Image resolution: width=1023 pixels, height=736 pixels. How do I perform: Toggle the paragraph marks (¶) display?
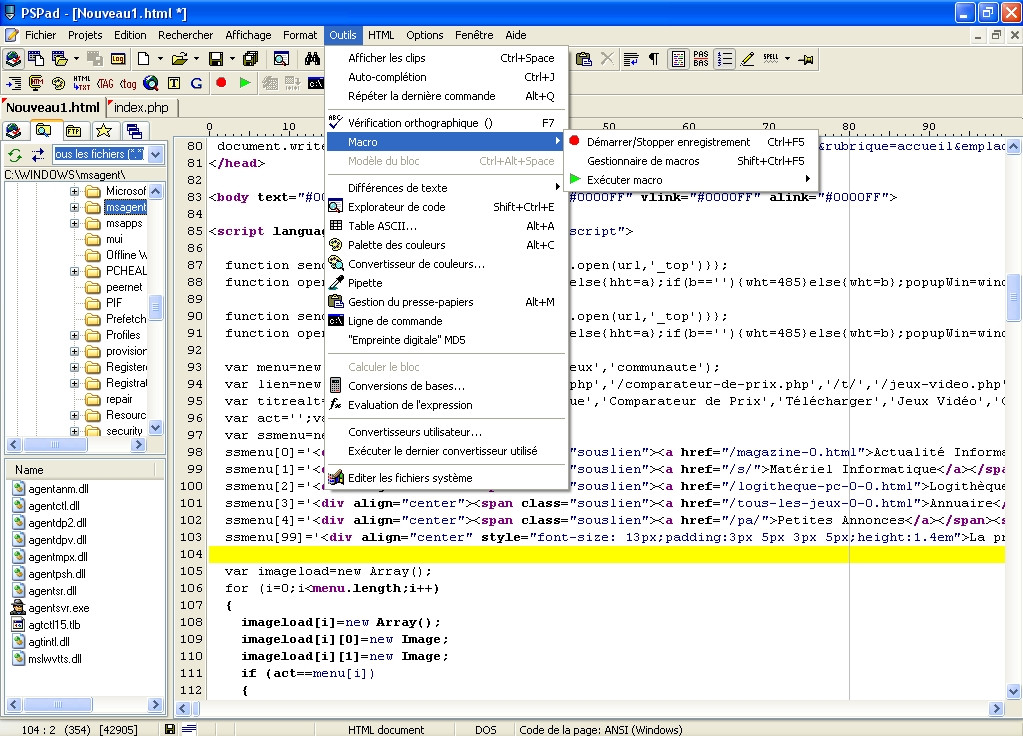pos(653,59)
